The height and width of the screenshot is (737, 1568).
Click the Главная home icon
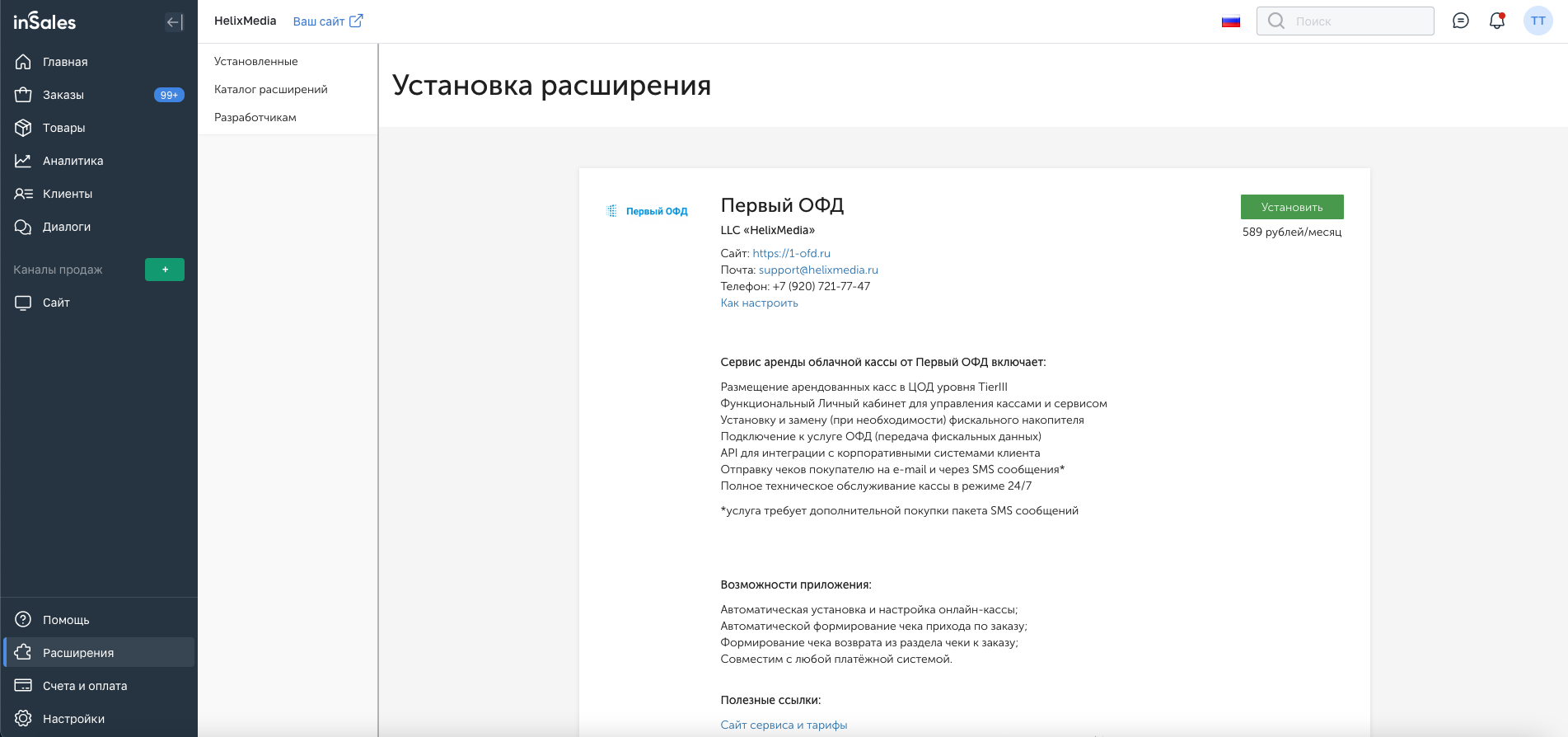point(23,62)
